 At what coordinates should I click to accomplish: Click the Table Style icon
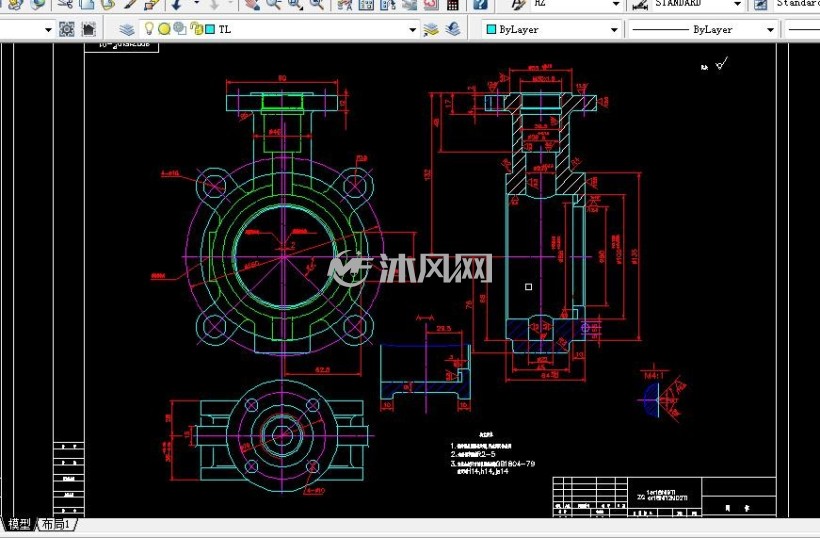pos(761,4)
